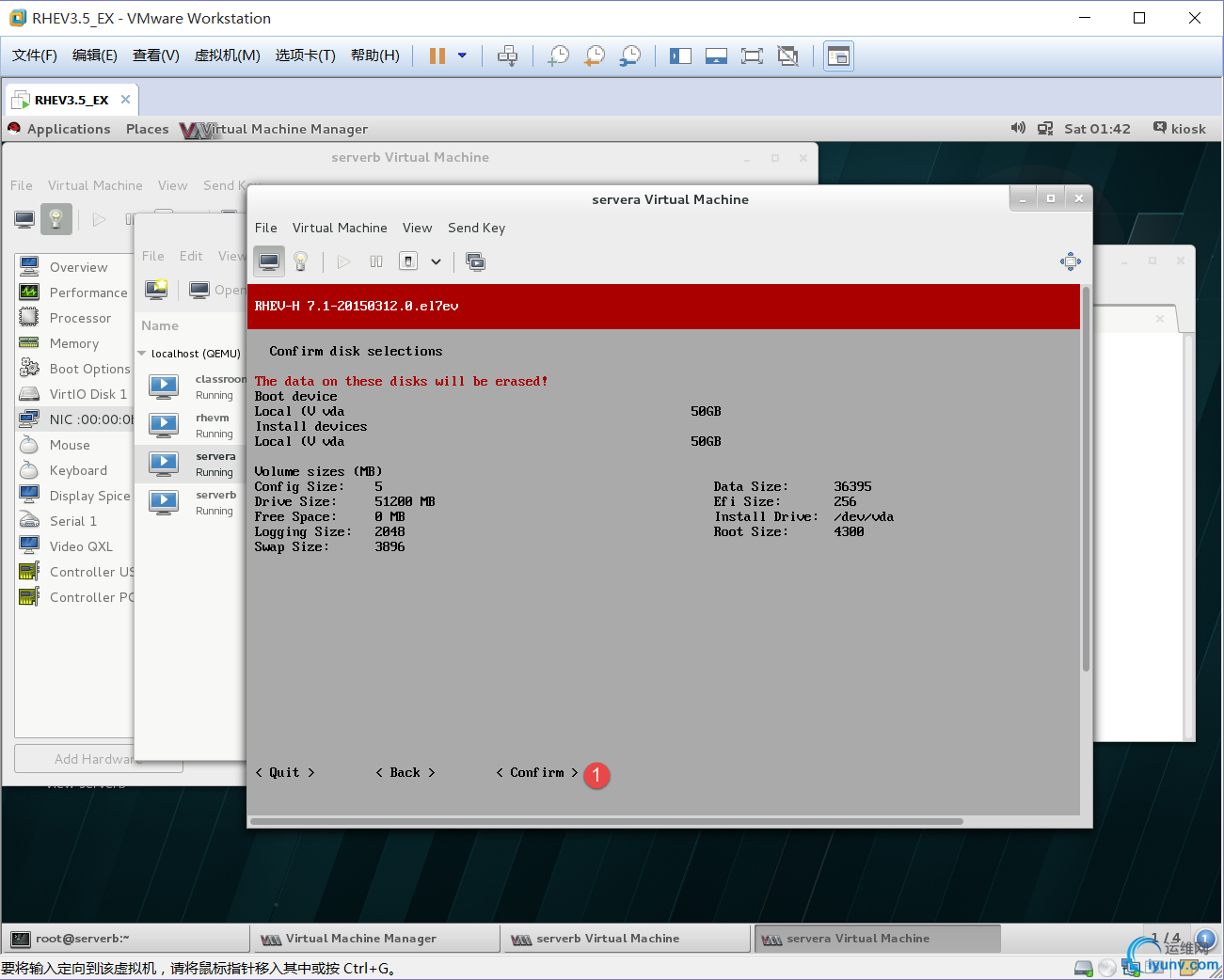The image size is (1224, 980).
Task: Revert to snapshot via VMware toolbar icon
Action: click(x=595, y=55)
